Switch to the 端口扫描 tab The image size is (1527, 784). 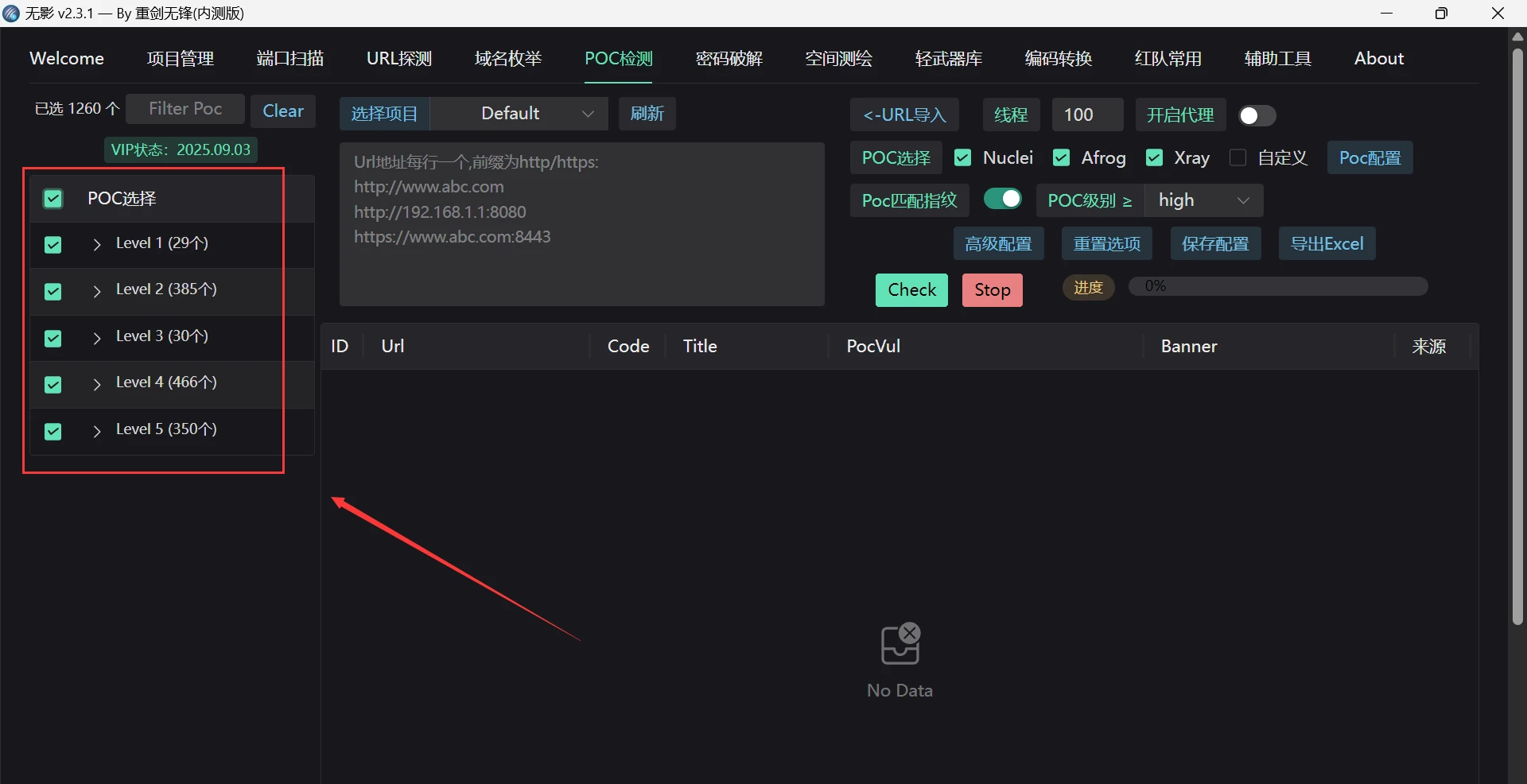[289, 59]
